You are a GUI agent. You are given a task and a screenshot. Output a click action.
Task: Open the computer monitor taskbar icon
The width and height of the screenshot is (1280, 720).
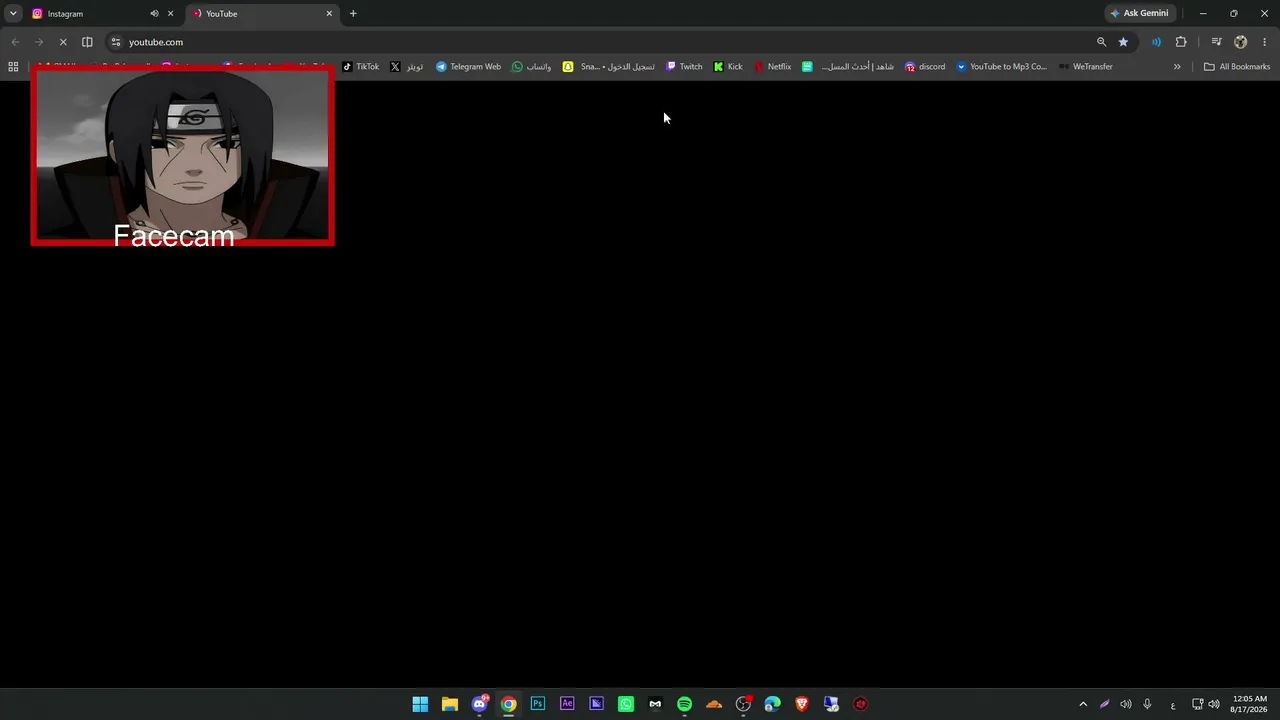coord(831,704)
